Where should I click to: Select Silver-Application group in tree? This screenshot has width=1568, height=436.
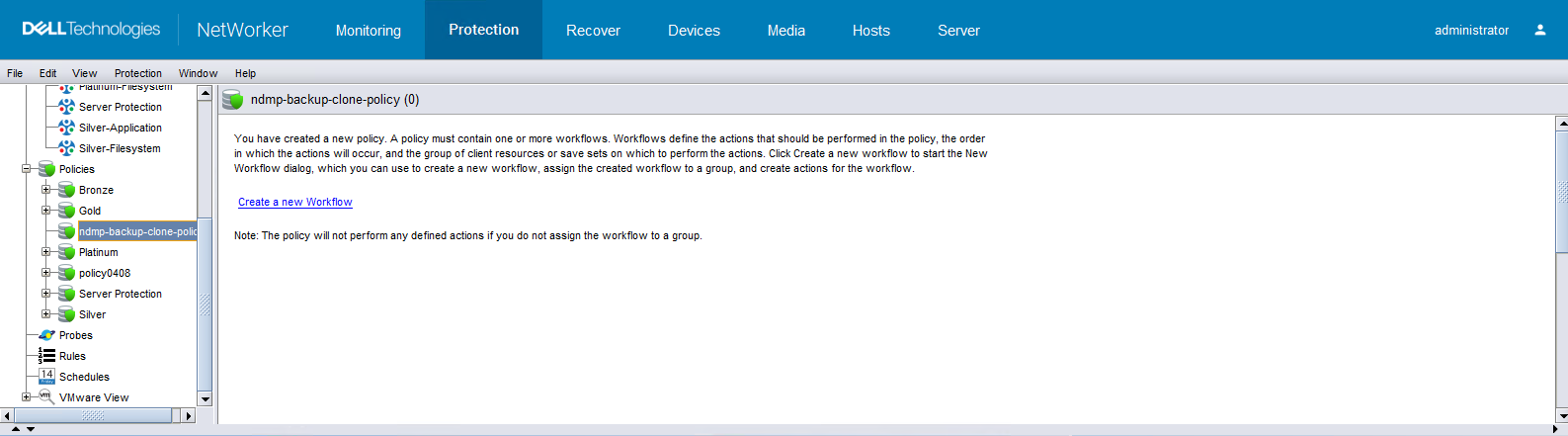click(x=121, y=128)
